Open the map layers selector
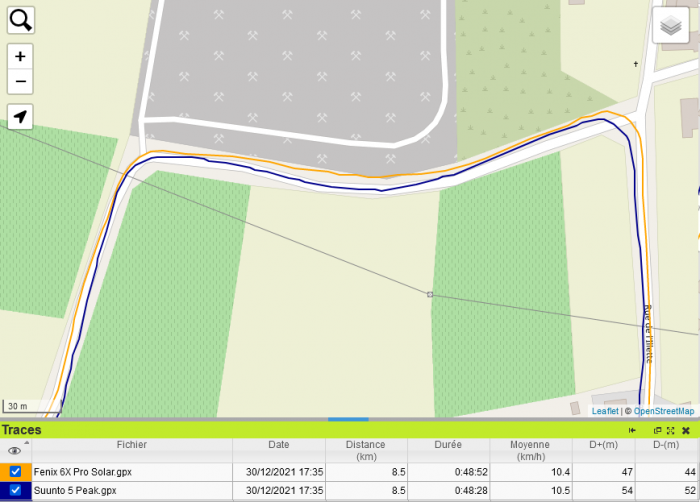 (671, 26)
